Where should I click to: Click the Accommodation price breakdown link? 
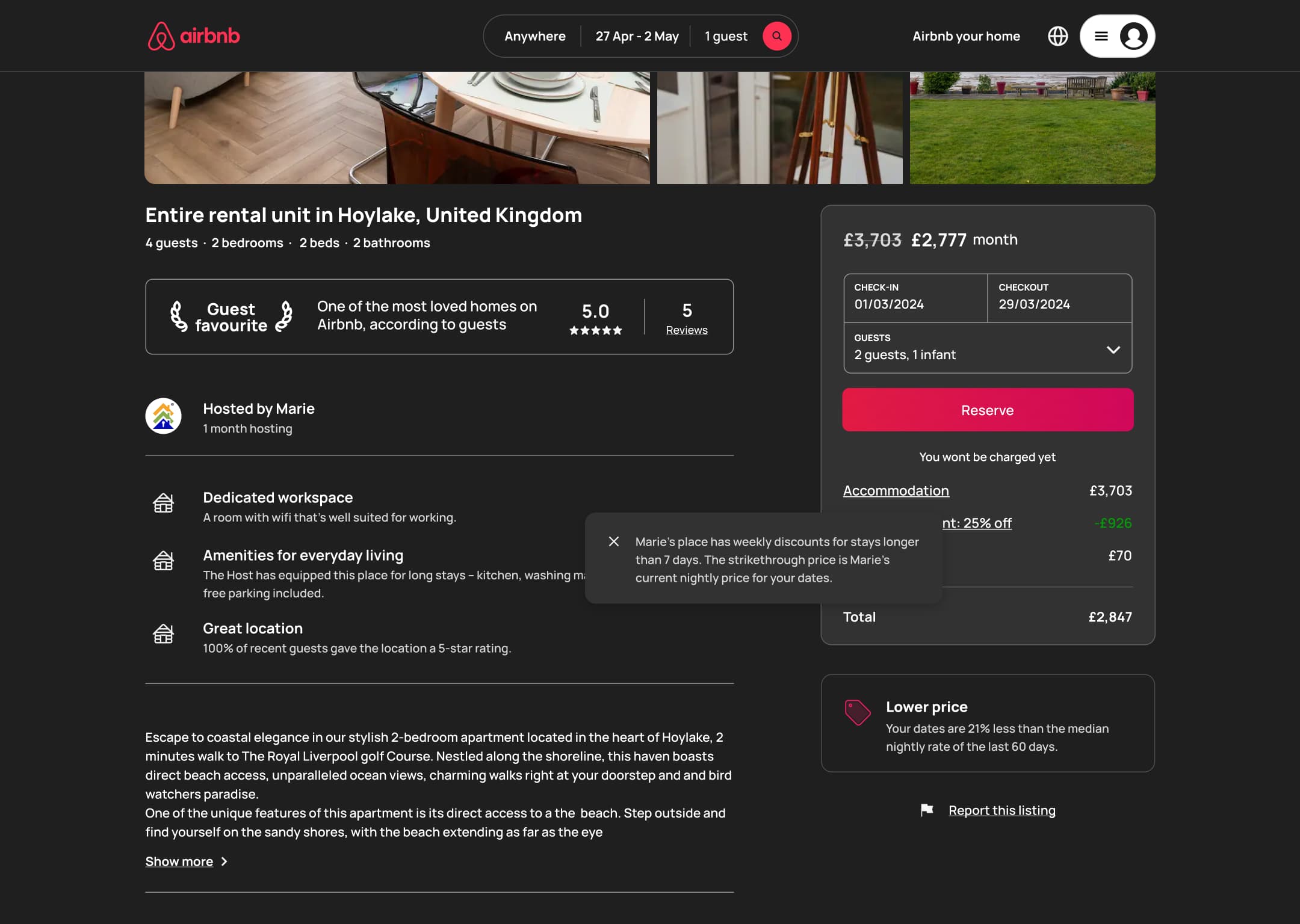(896, 490)
